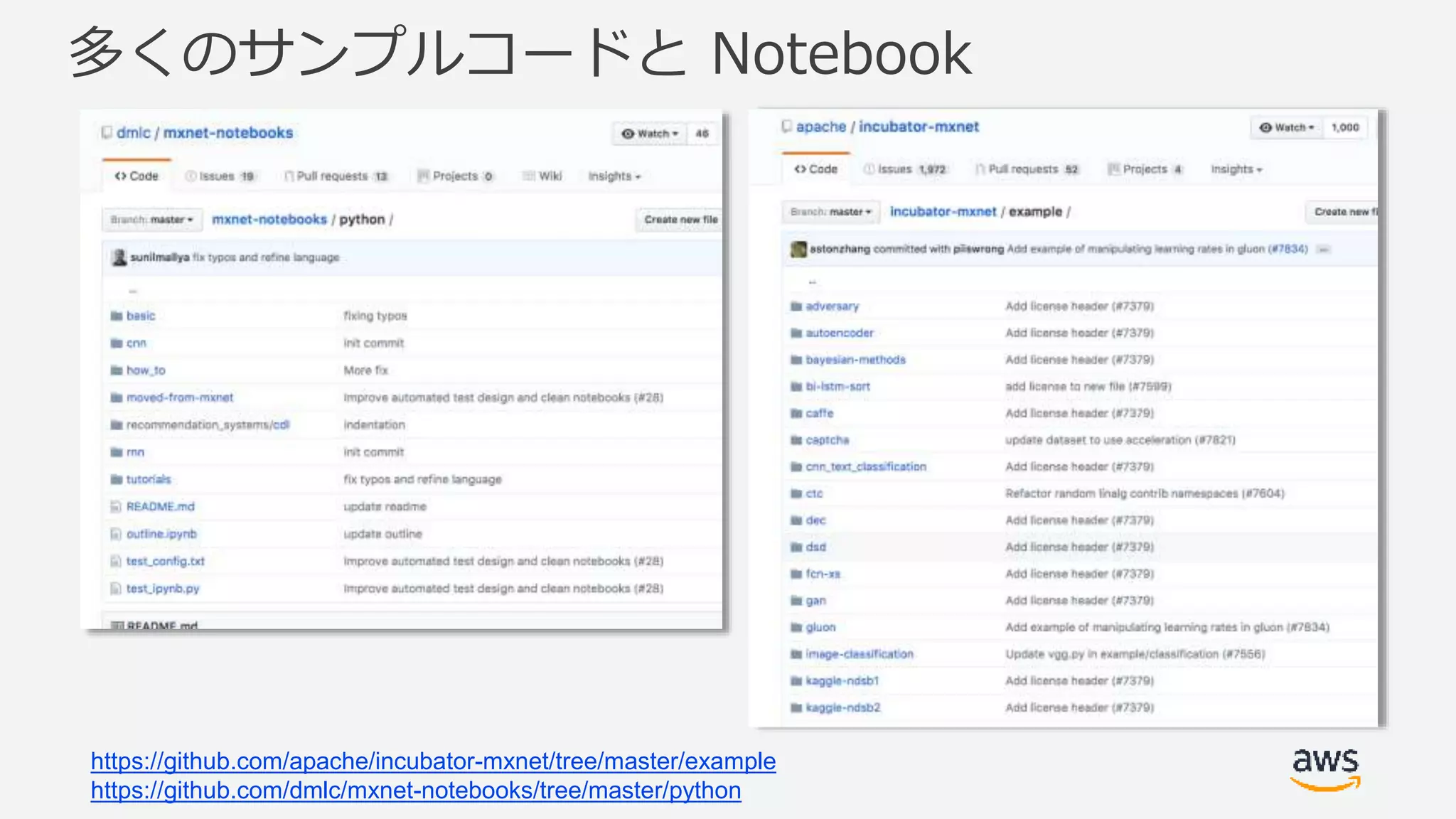
Task: Open the cnn_text_classification folder
Action: pos(866,467)
